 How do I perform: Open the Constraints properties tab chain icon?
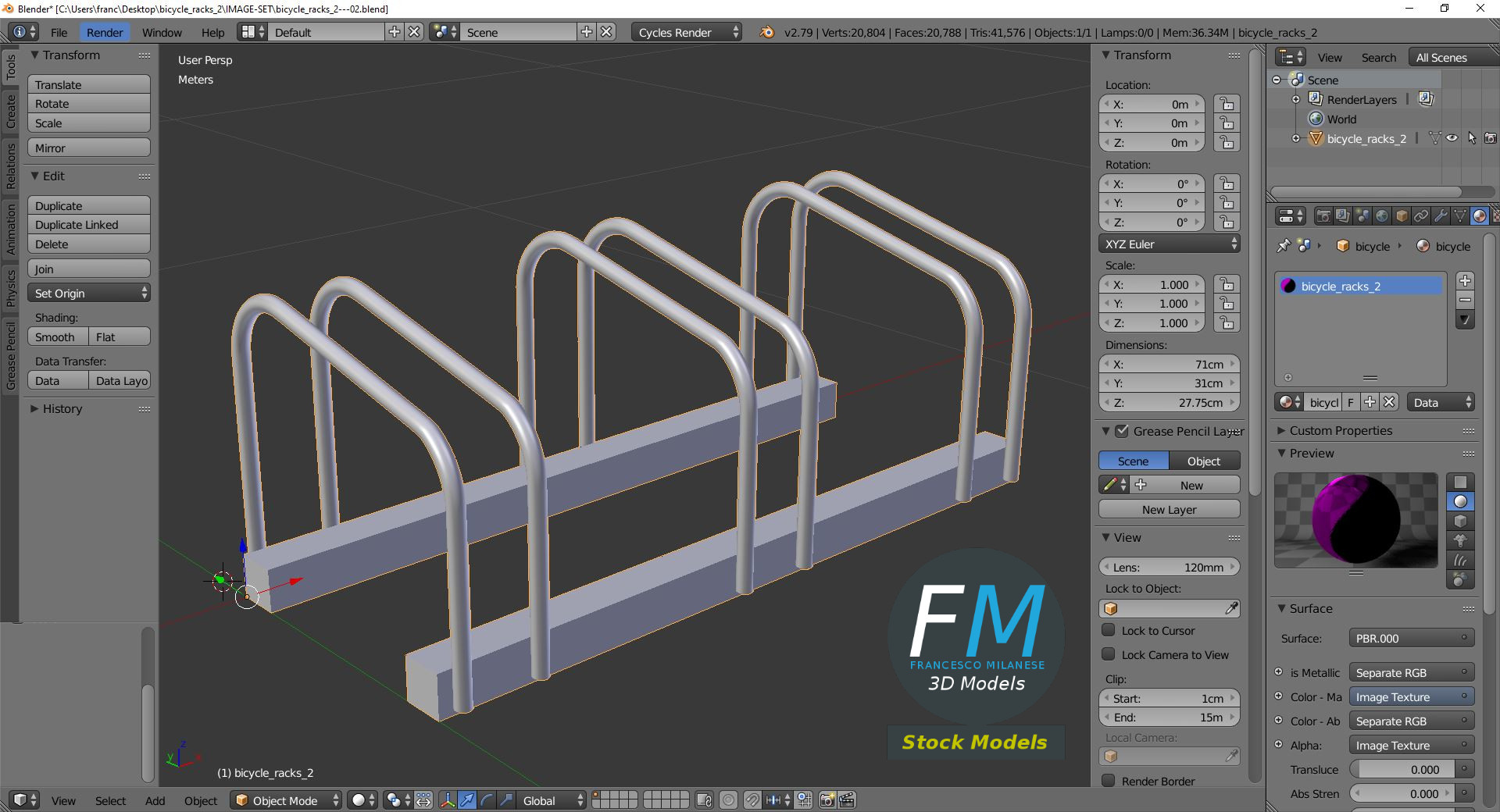(x=1421, y=216)
